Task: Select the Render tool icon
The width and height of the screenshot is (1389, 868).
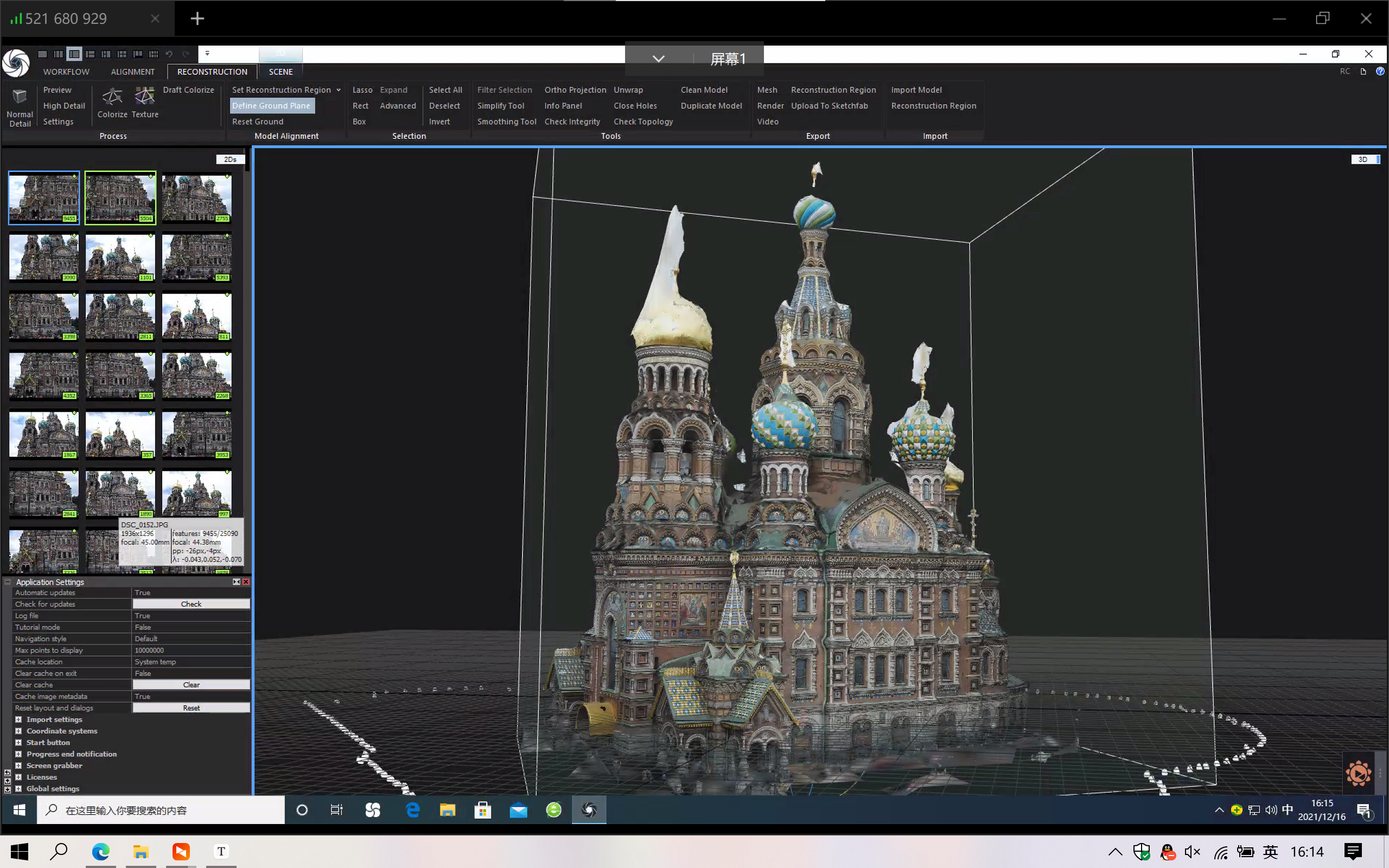Action: coord(770,105)
